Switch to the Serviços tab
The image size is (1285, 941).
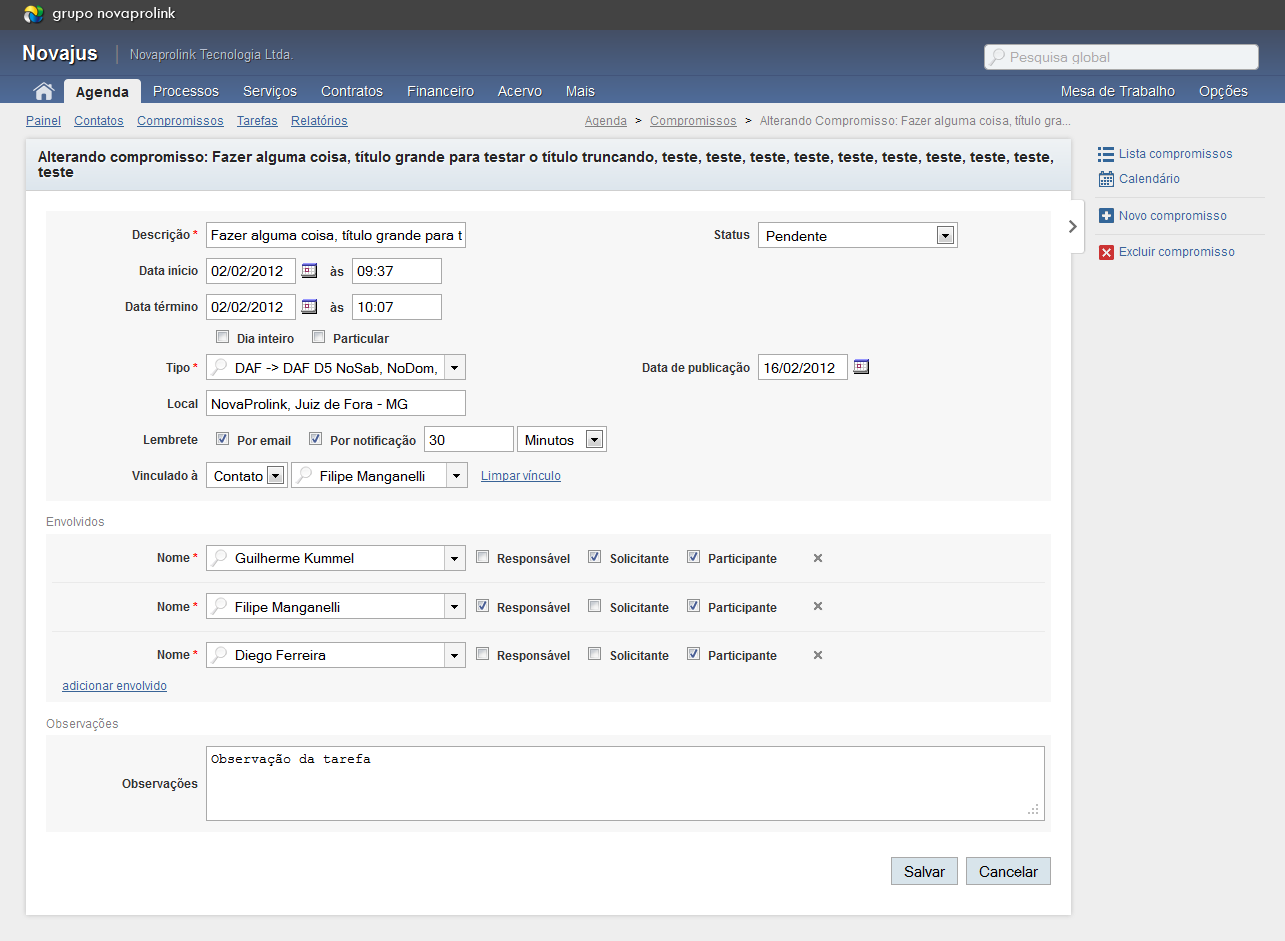[x=270, y=91]
